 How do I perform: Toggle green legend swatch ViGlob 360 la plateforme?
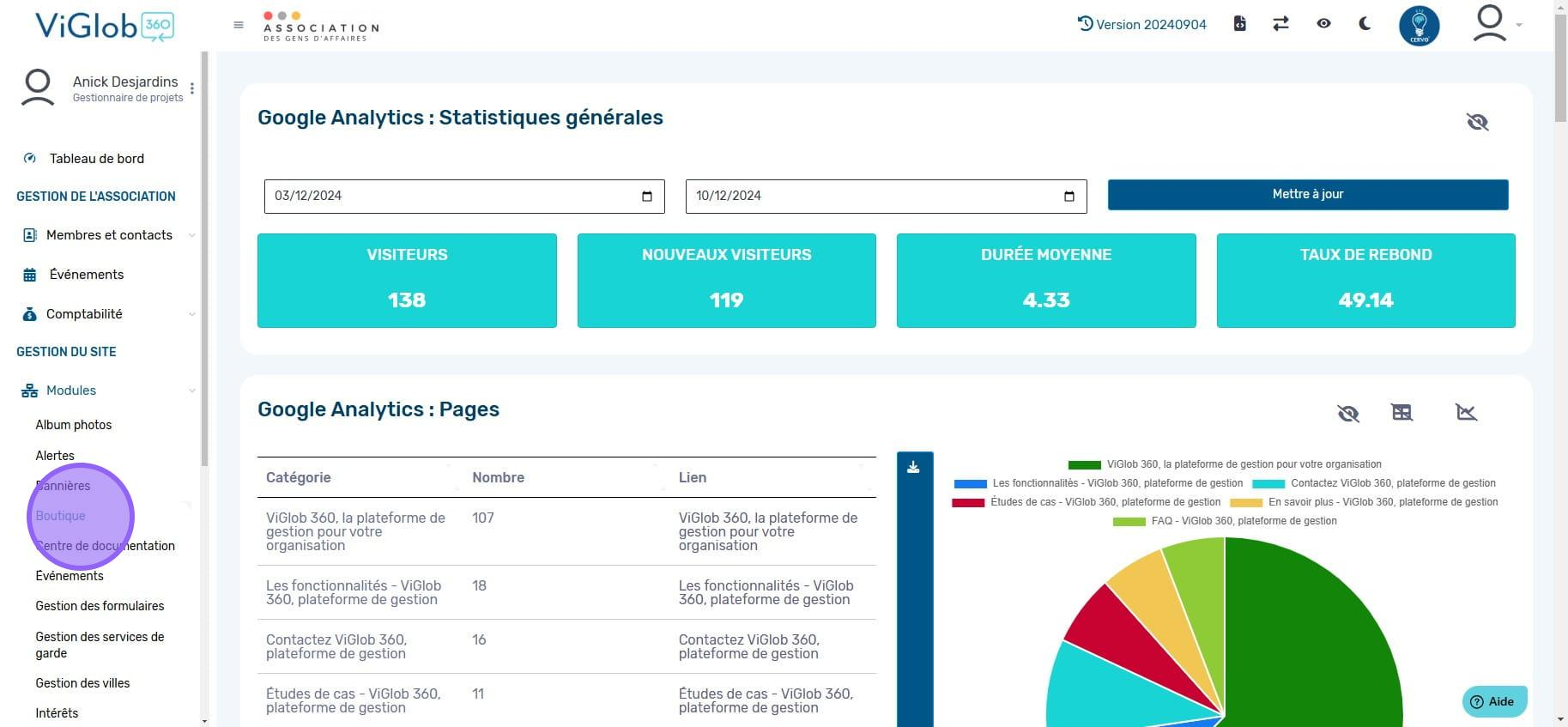[1084, 464]
